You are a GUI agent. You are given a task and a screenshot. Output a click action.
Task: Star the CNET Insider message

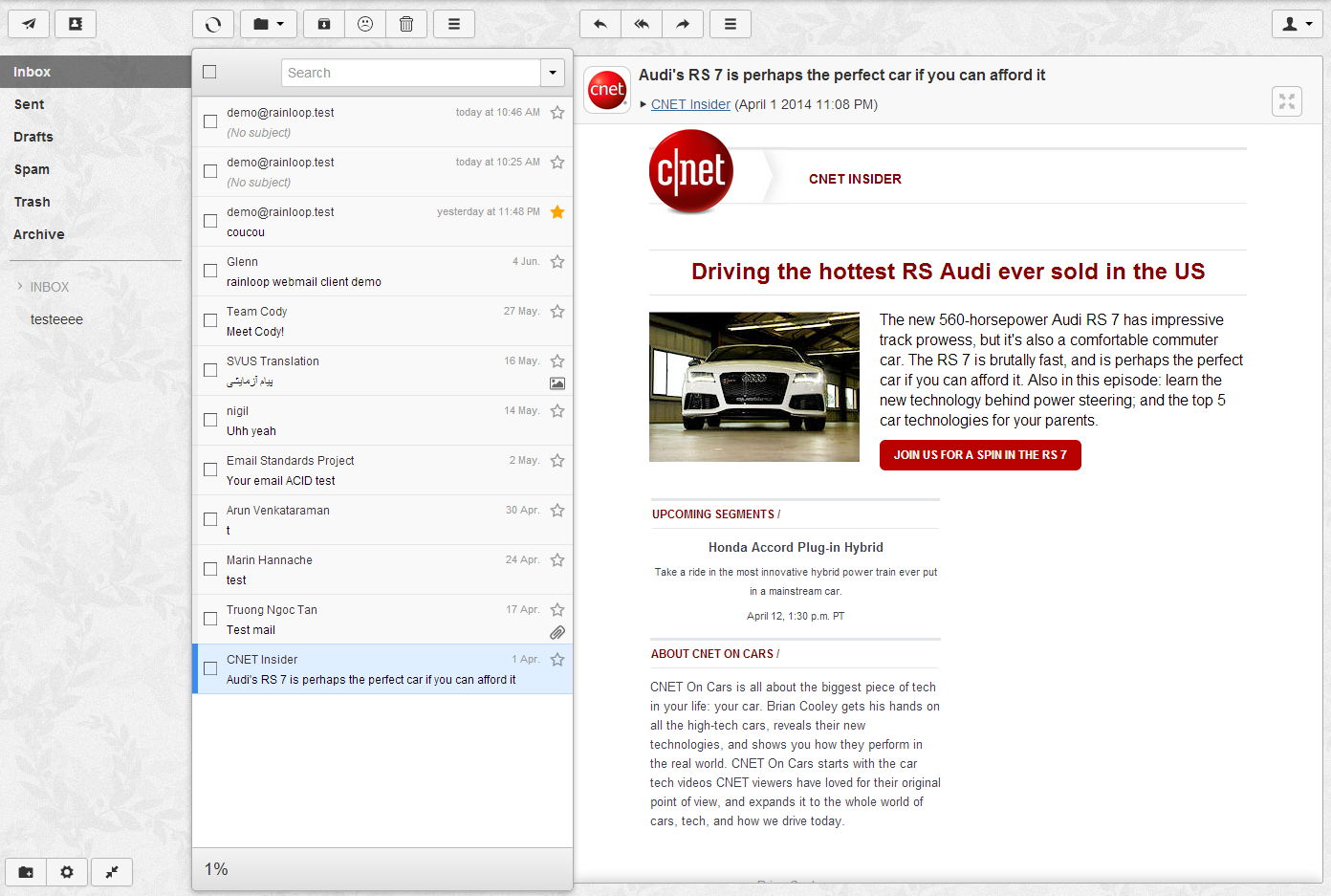(557, 660)
